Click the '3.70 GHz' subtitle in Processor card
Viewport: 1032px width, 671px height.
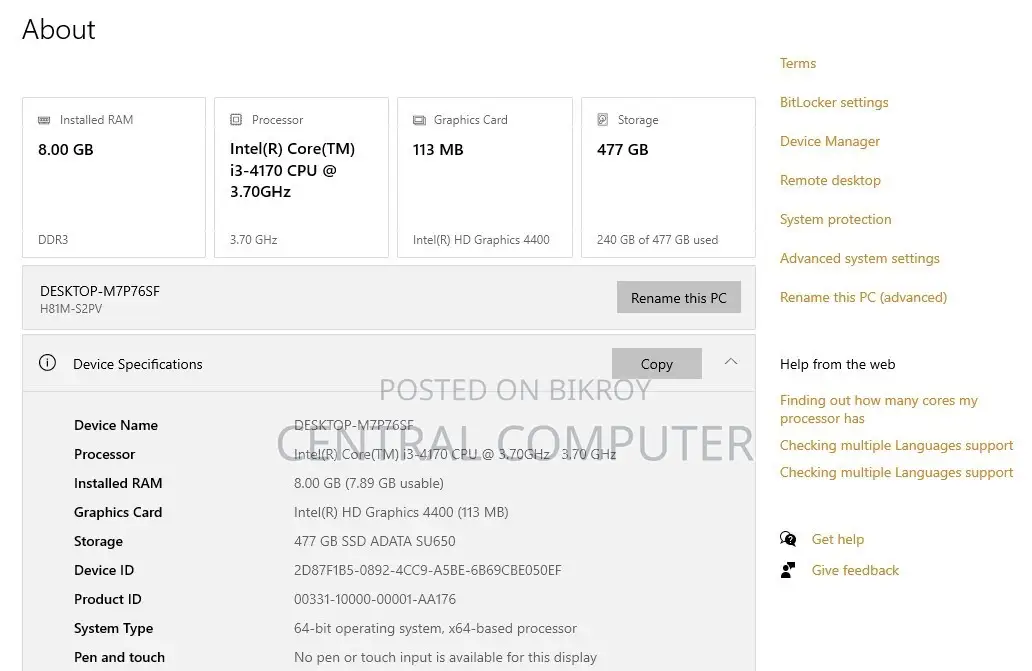[x=253, y=240]
